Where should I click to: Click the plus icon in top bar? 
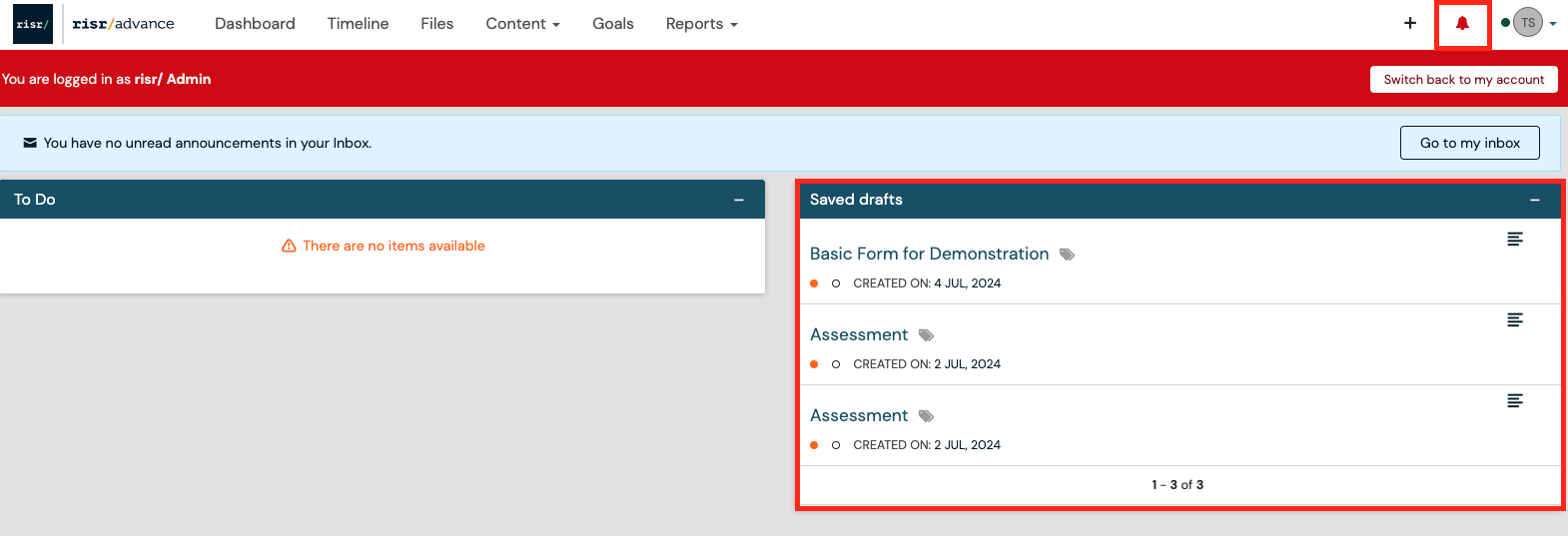1409,23
